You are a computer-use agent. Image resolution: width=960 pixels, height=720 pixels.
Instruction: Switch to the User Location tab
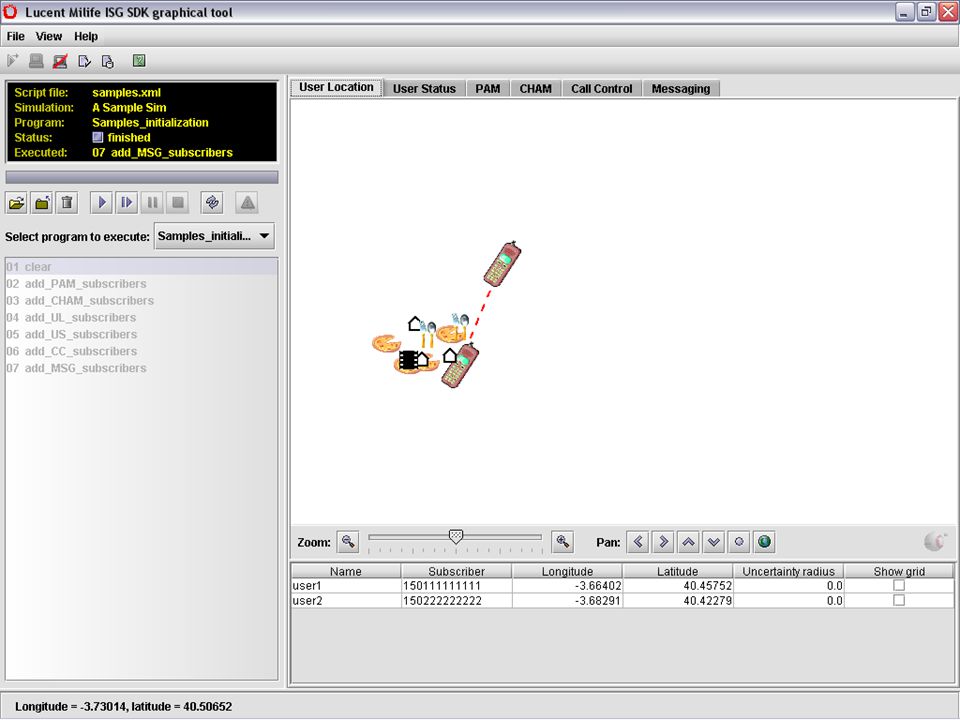click(336, 87)
